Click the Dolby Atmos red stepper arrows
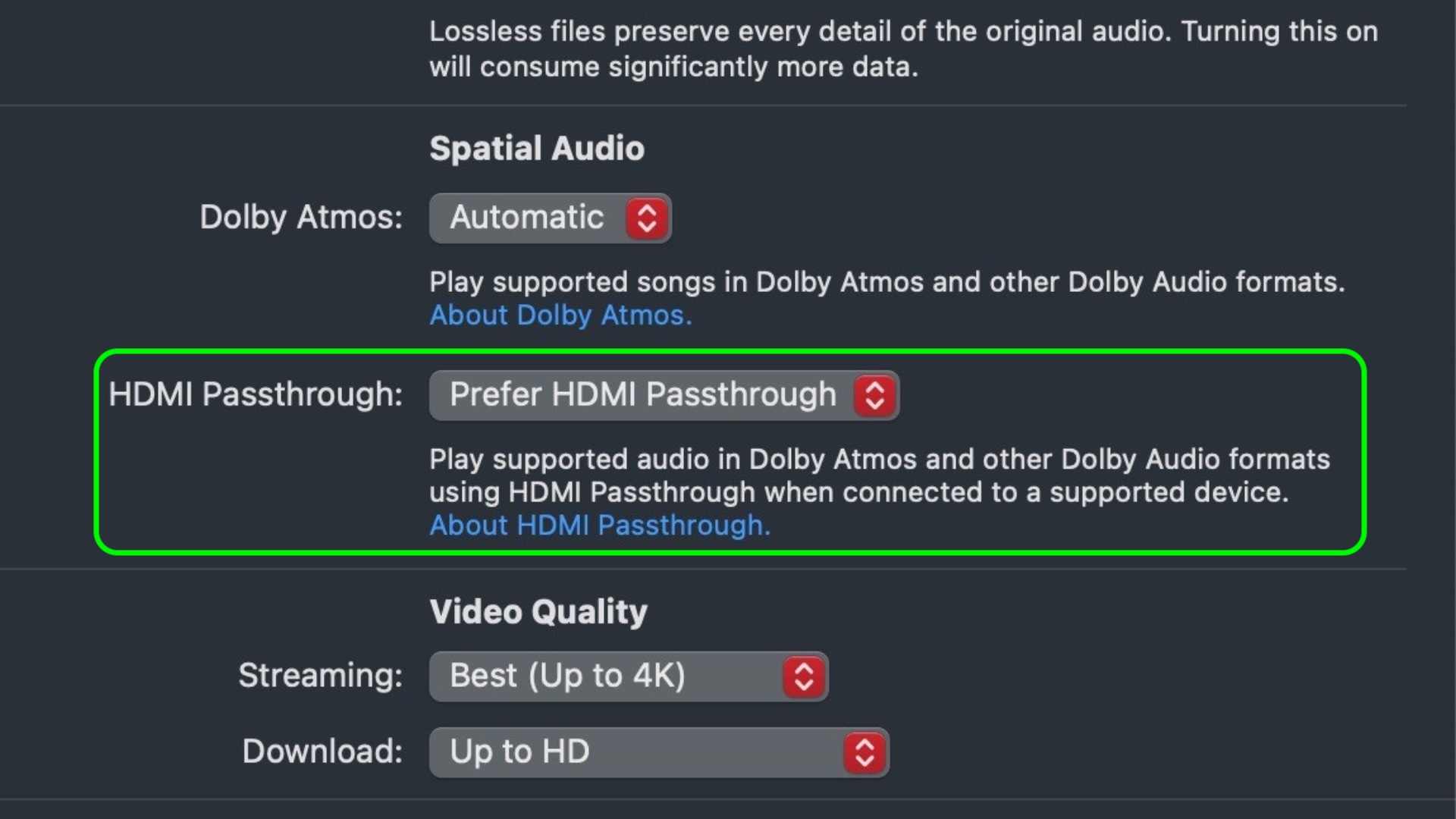 (x=646, y=218)
